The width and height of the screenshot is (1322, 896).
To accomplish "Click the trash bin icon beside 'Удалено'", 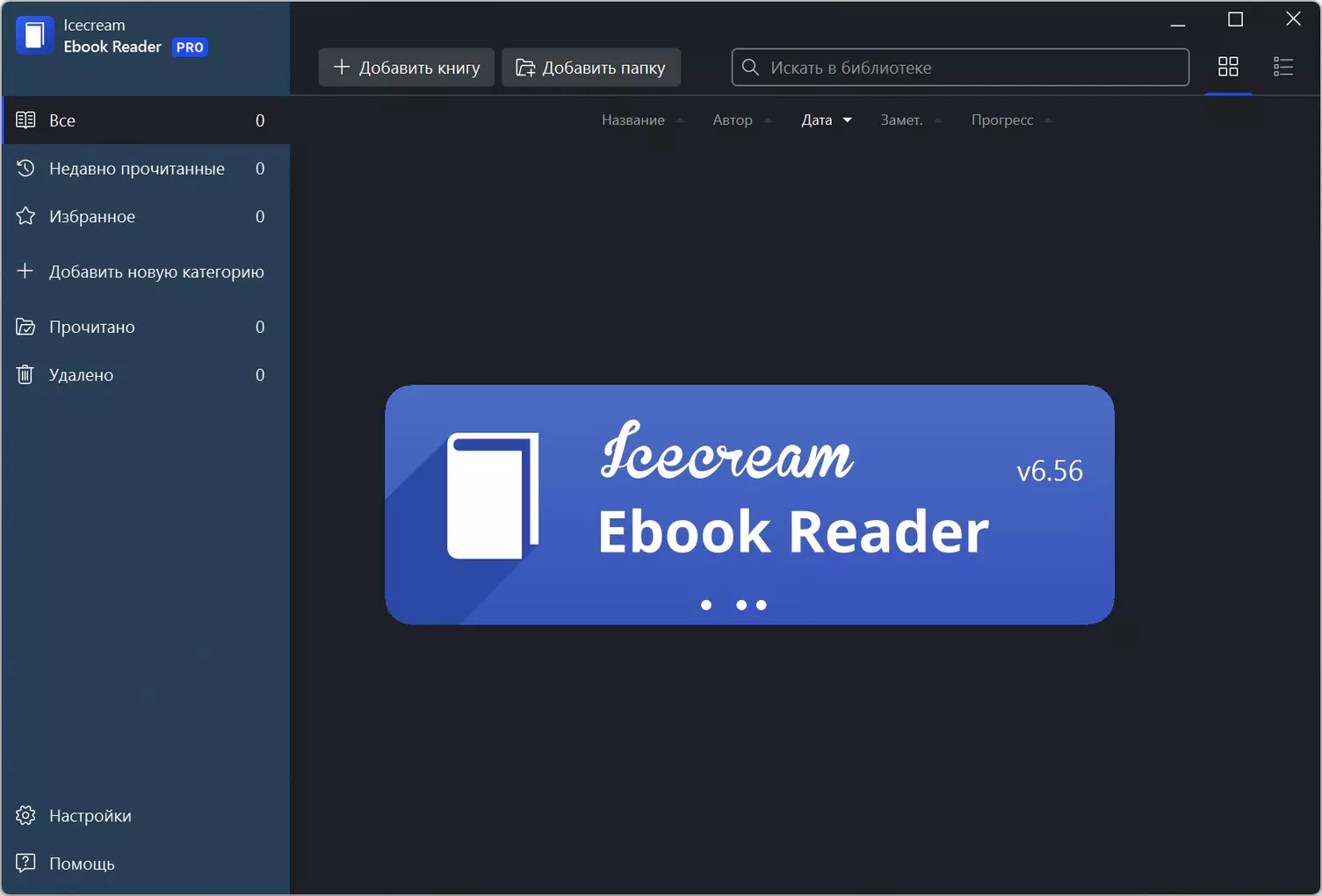I will pos(25,375).
